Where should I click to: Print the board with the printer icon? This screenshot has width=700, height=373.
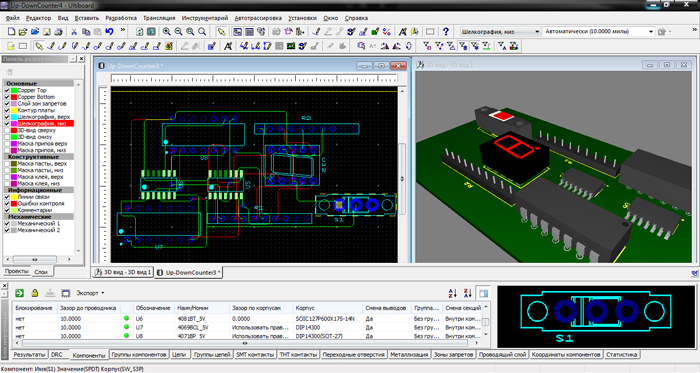[x=58, y=32]
